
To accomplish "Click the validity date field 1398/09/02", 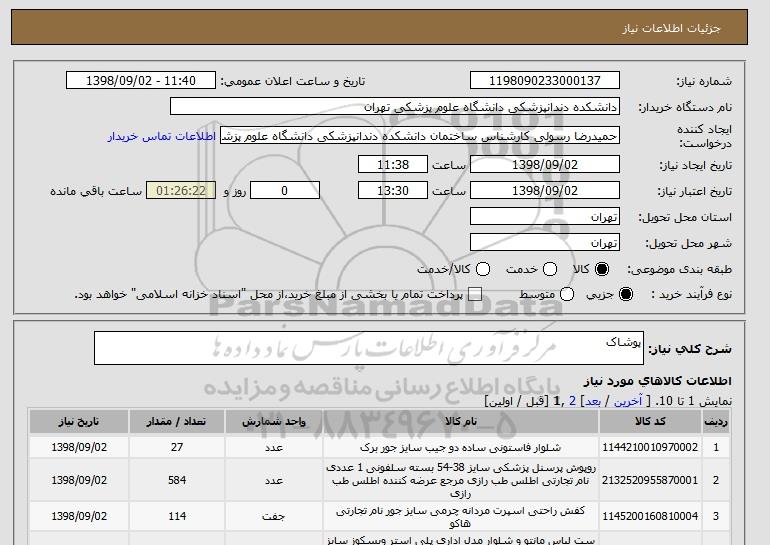I will [545, 191].
